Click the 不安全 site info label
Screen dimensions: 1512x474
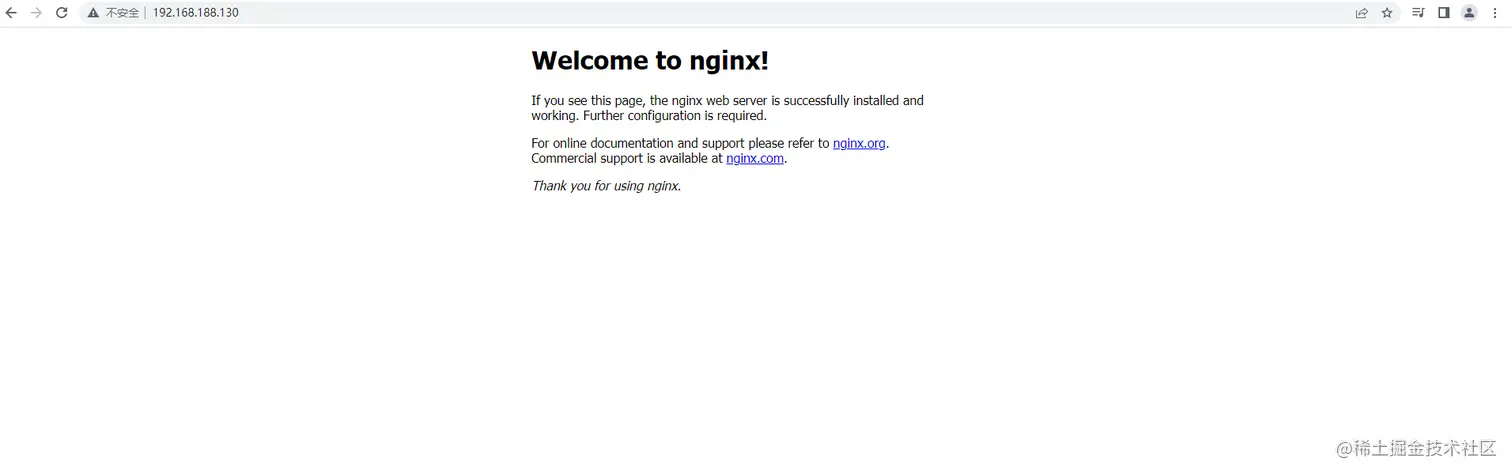pos(122,13)
